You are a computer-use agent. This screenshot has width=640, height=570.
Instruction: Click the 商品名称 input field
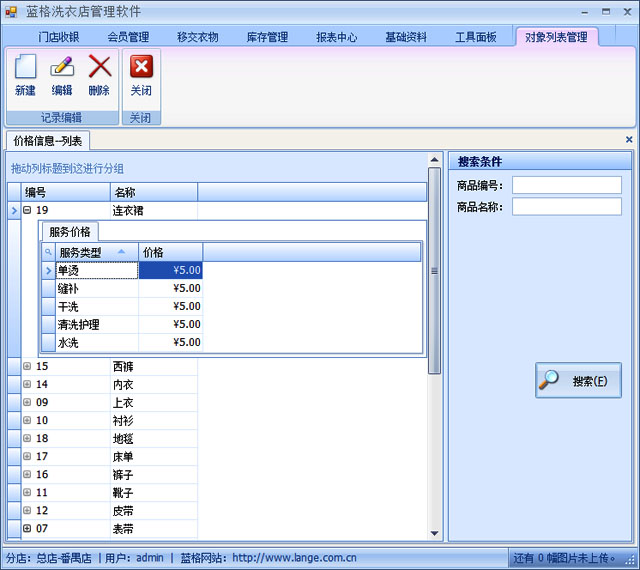567,207
